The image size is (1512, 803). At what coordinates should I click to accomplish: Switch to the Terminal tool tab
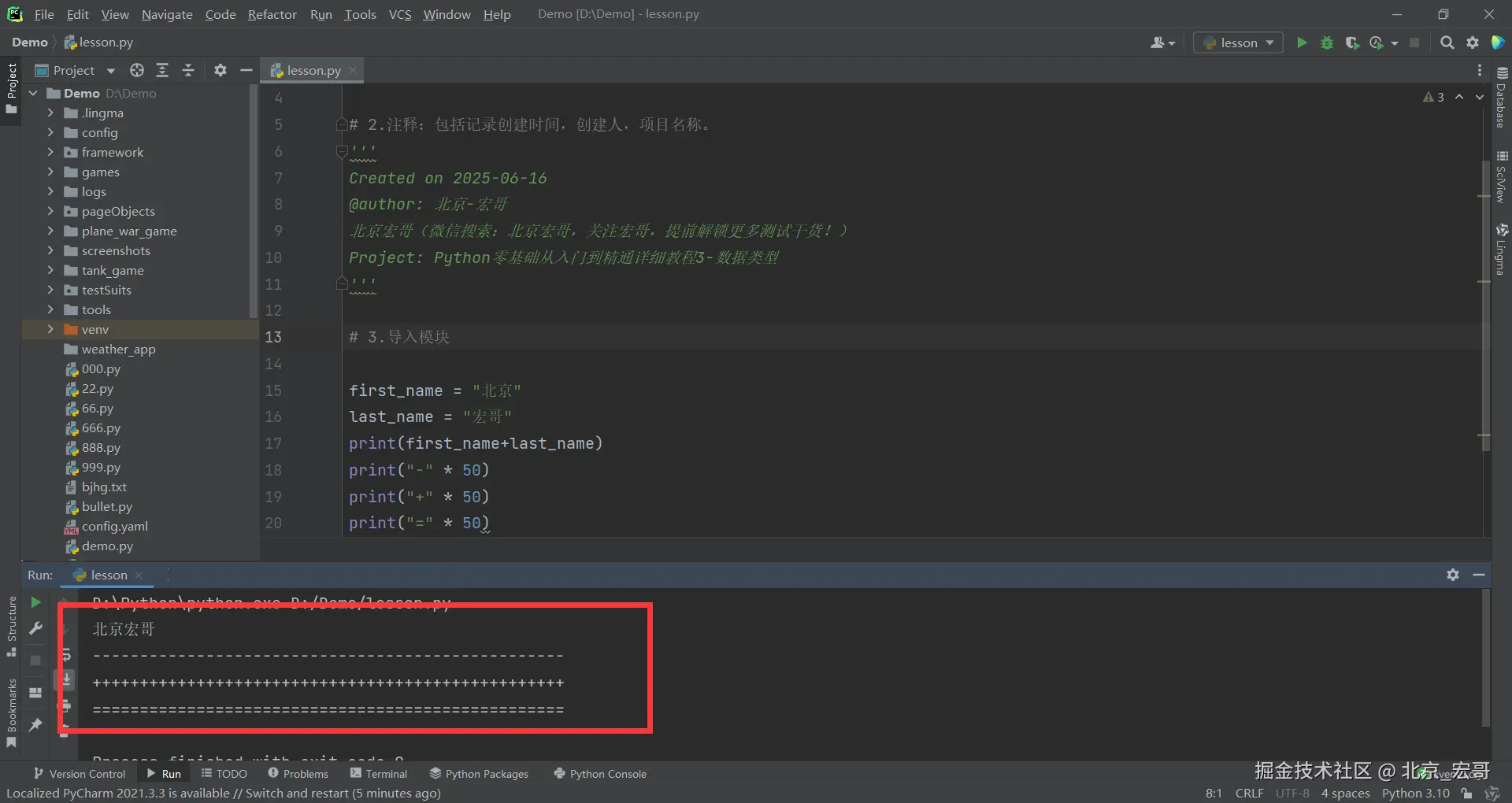pyautogui.click(x=379, y=774)
